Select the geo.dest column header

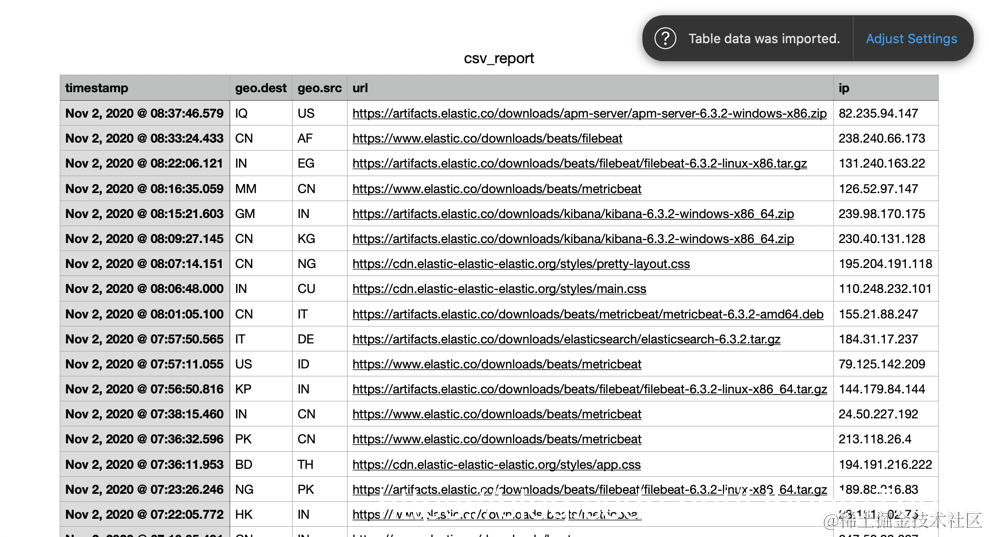click(260, 88)
